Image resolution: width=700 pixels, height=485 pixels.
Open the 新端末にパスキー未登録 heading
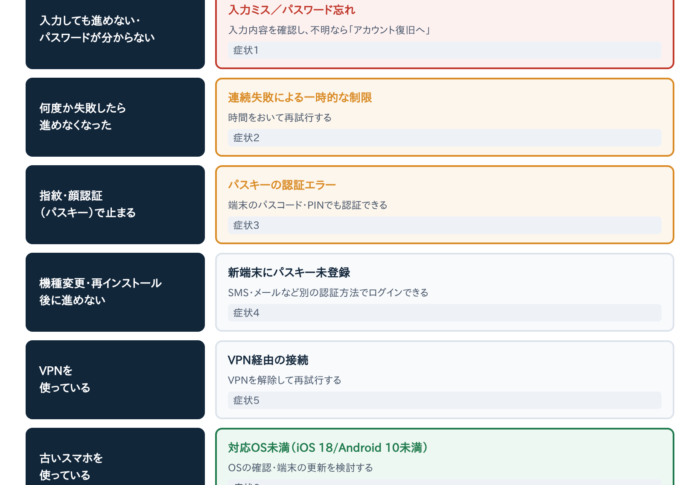click(289, 272)
